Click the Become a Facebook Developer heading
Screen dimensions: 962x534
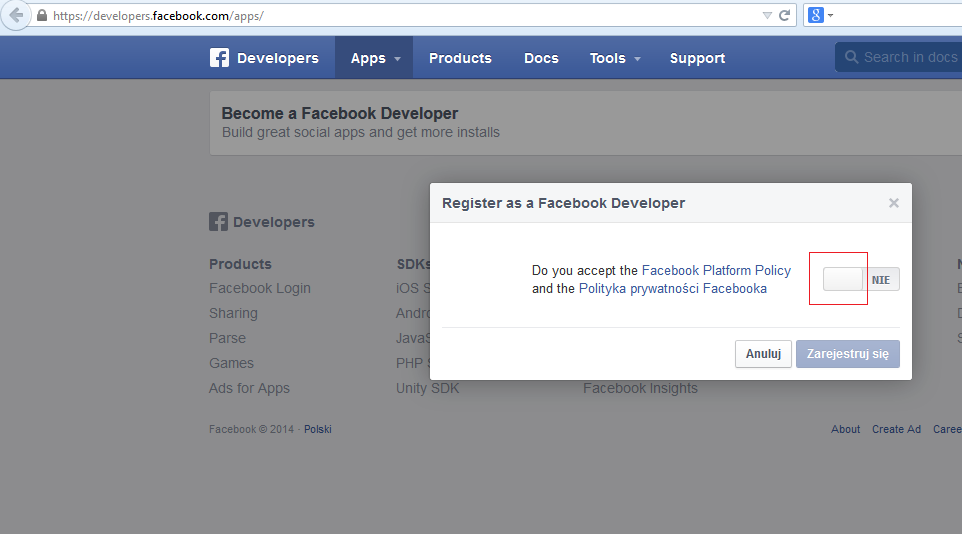[x=340, y=114]
